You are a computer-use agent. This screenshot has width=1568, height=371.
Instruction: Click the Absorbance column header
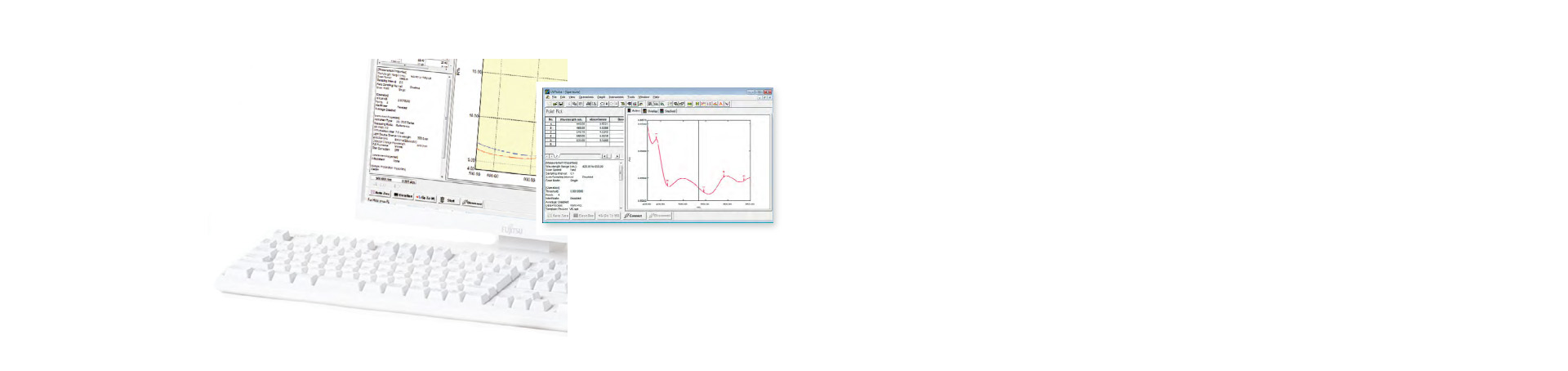click(x=598, y=119)
